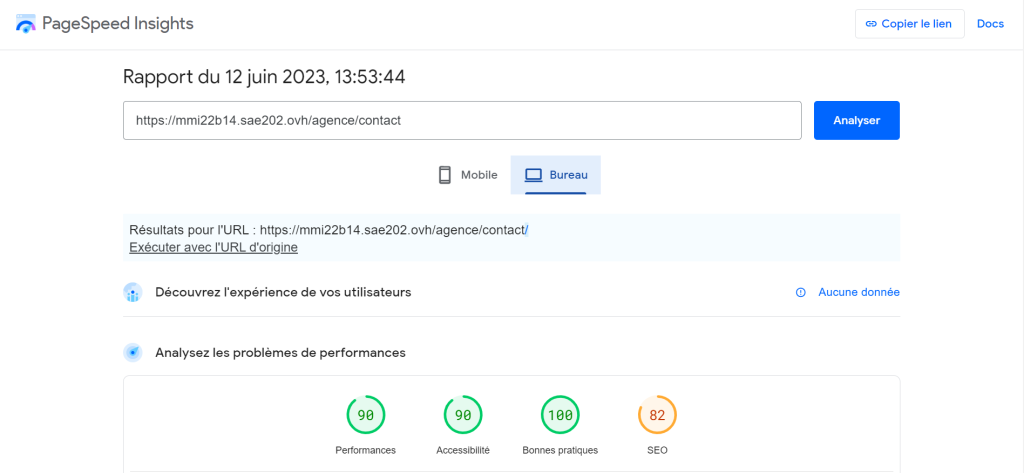
Task: Click Analysez les problèmes de performances heading
Action: point(280,353)
